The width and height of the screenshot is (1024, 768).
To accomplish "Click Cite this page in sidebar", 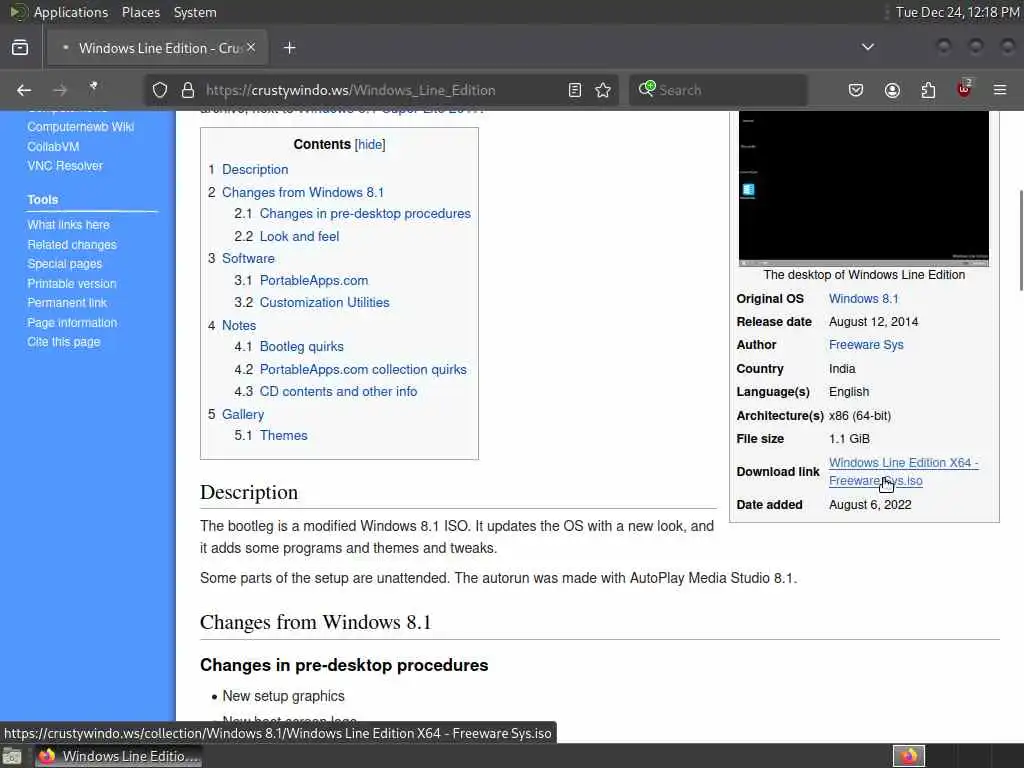I will click(63, 342).
